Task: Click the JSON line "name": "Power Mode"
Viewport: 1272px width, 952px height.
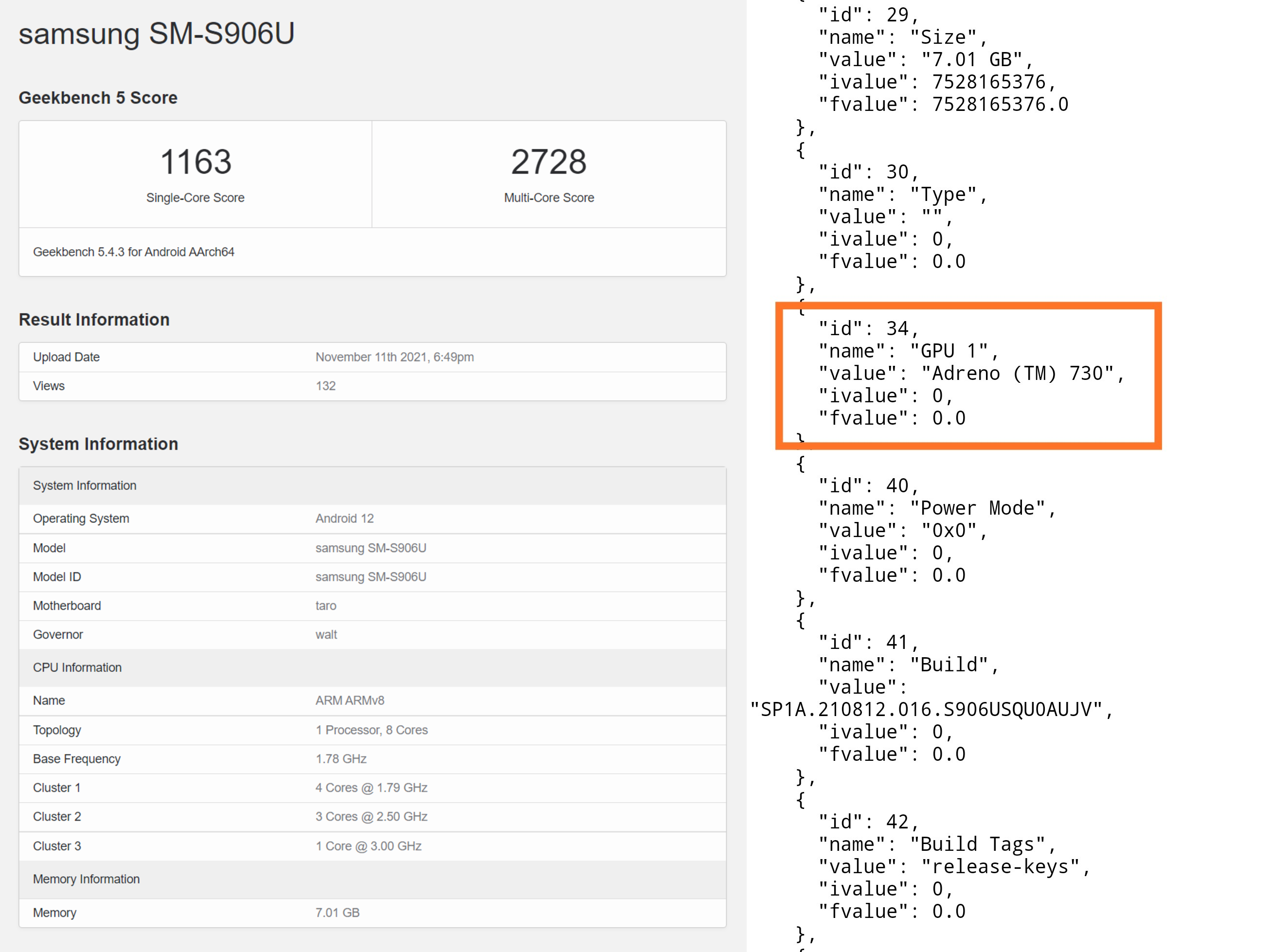Action: click(937, 508)
